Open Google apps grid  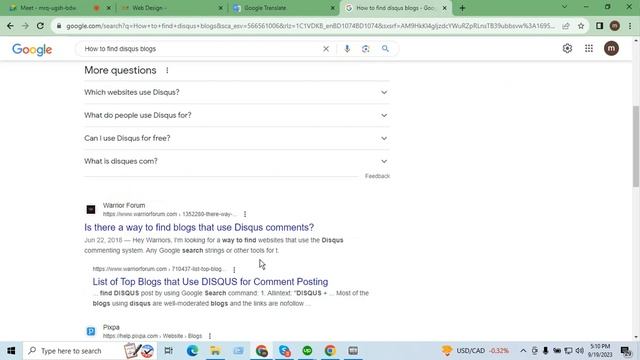point(589,49)
